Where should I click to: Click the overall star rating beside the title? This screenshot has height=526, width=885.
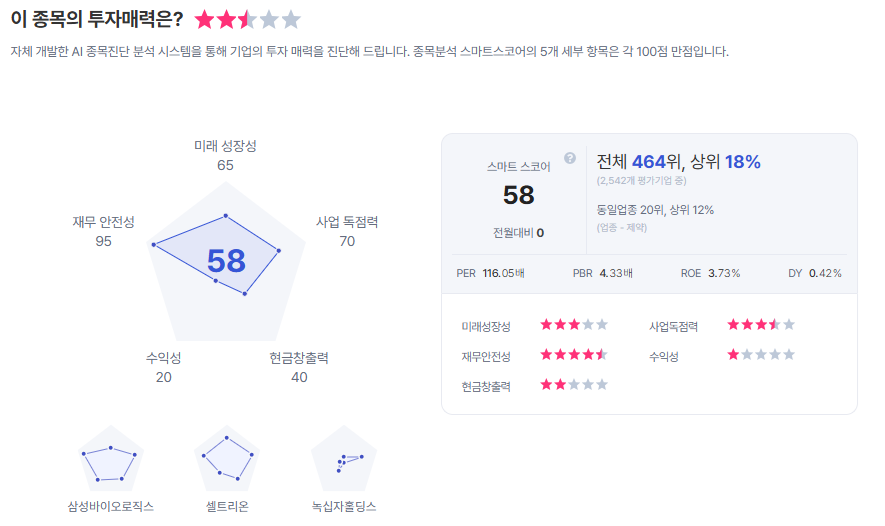click(247, 20)
